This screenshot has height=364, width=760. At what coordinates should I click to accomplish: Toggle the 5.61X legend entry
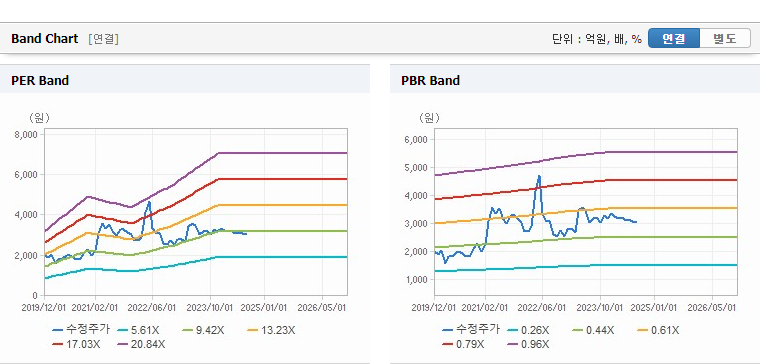138,330
